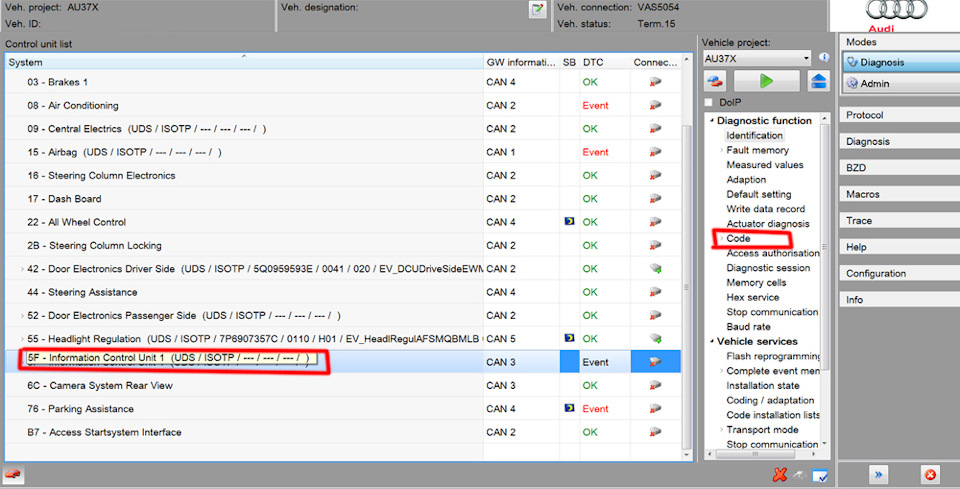Click the vehicle connection icon button
This screenshot has width=960, height=489.
pyautogui.click(x=715, y=81)
